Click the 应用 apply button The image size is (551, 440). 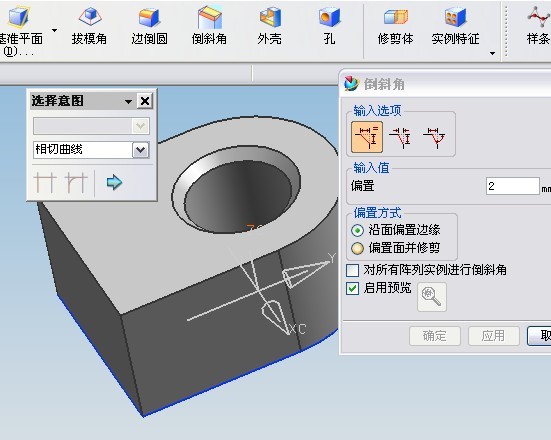493,336
